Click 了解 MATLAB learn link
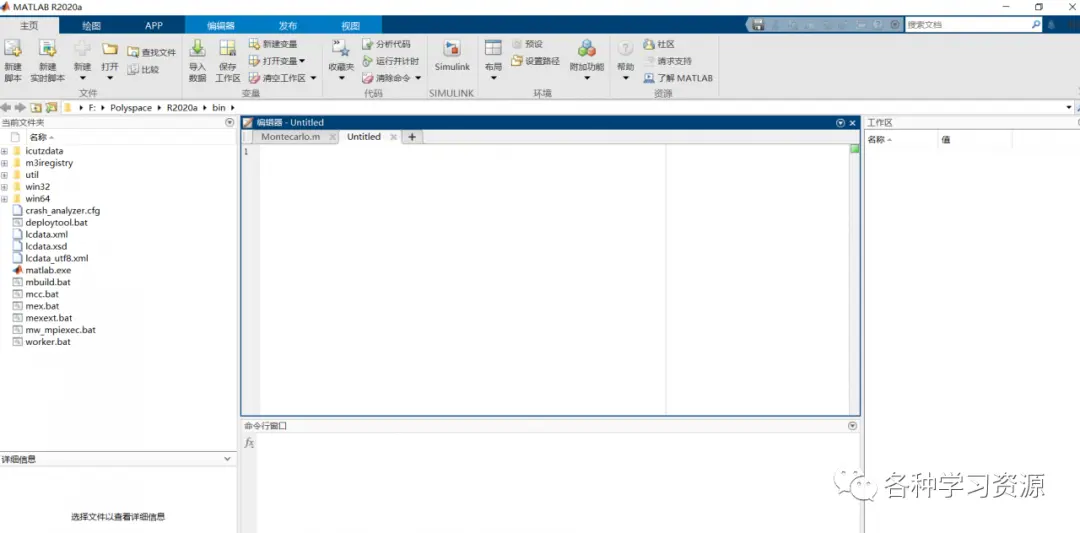Image resolution: width=1080 pixels, height=533 pixels. click(678, 79)
